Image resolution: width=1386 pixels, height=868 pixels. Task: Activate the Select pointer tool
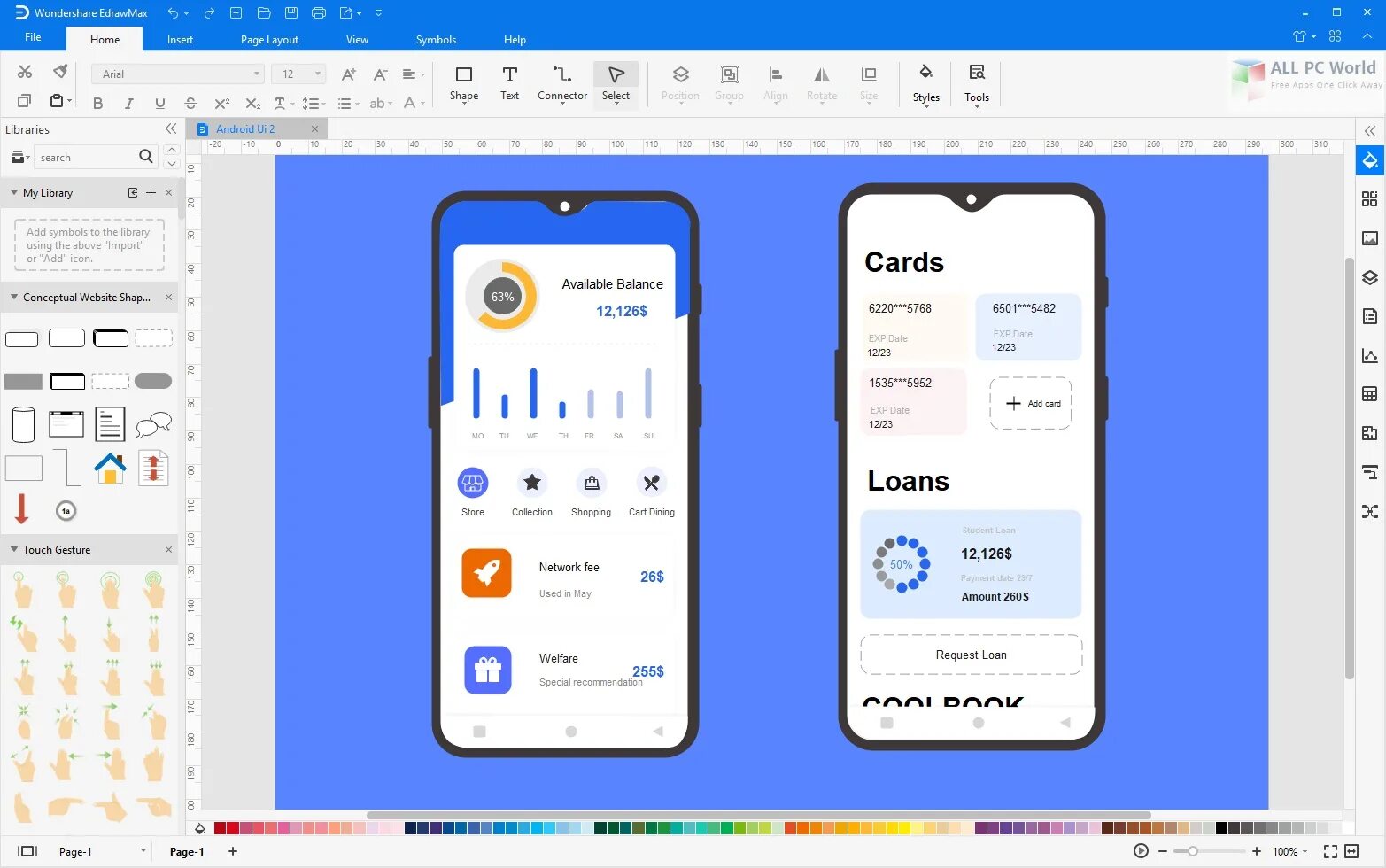point(616,84)
